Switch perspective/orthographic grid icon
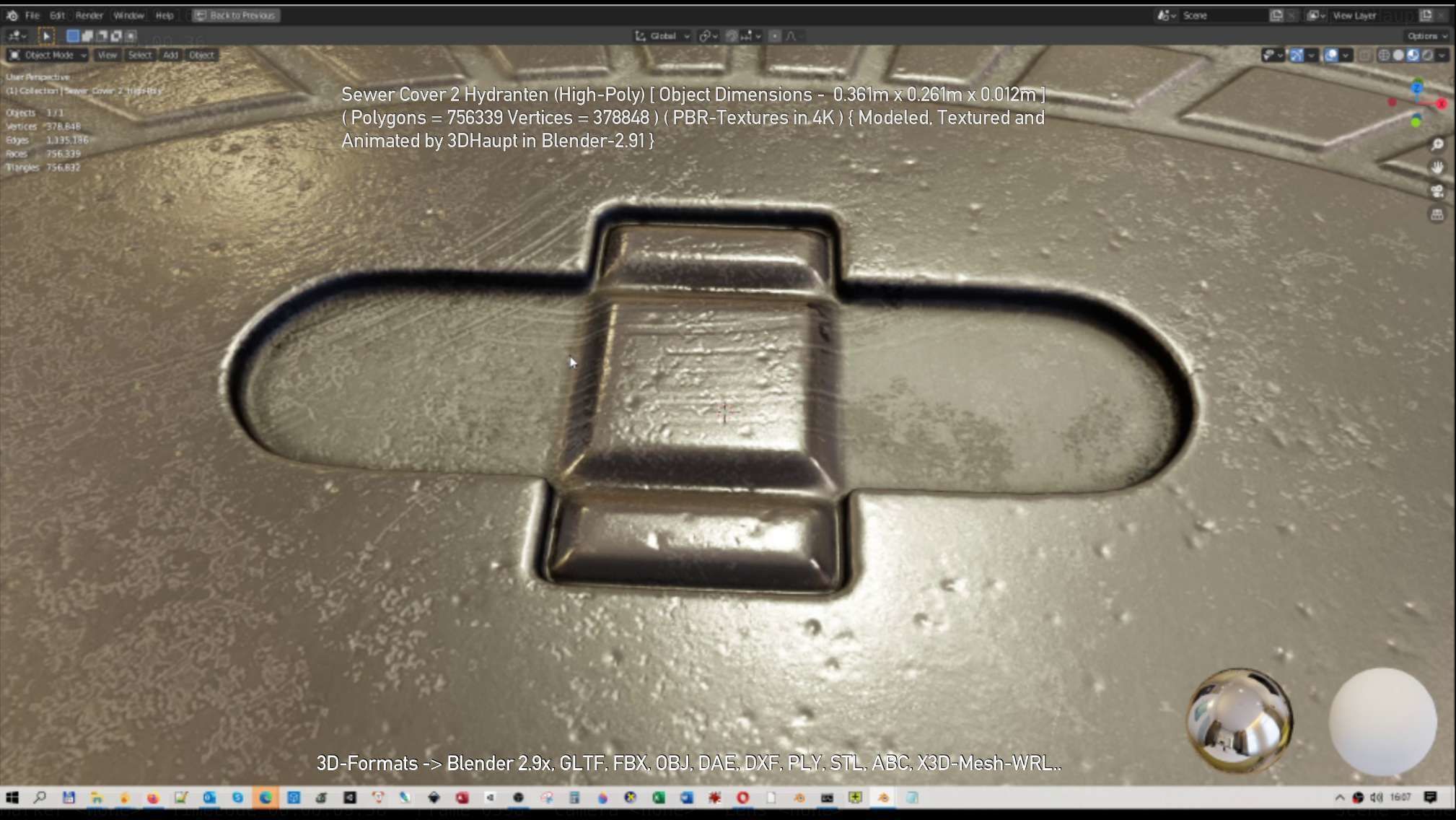Viewport: 1456px width, 820px height. point(1437,214)
